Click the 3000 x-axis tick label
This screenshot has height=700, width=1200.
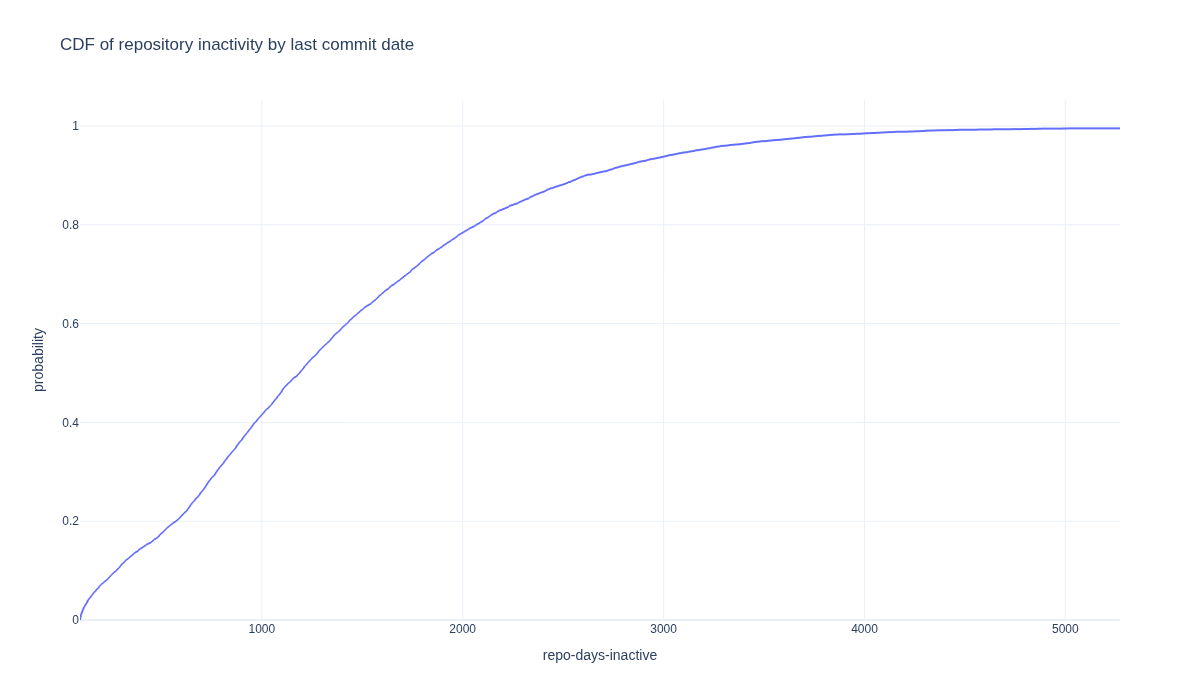(664, 629)
